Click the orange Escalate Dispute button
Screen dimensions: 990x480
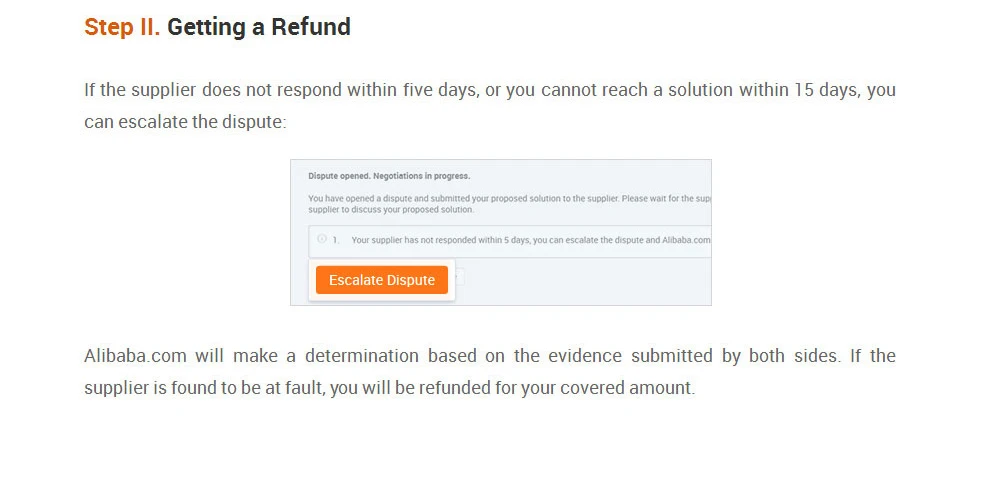click(381, 280)
